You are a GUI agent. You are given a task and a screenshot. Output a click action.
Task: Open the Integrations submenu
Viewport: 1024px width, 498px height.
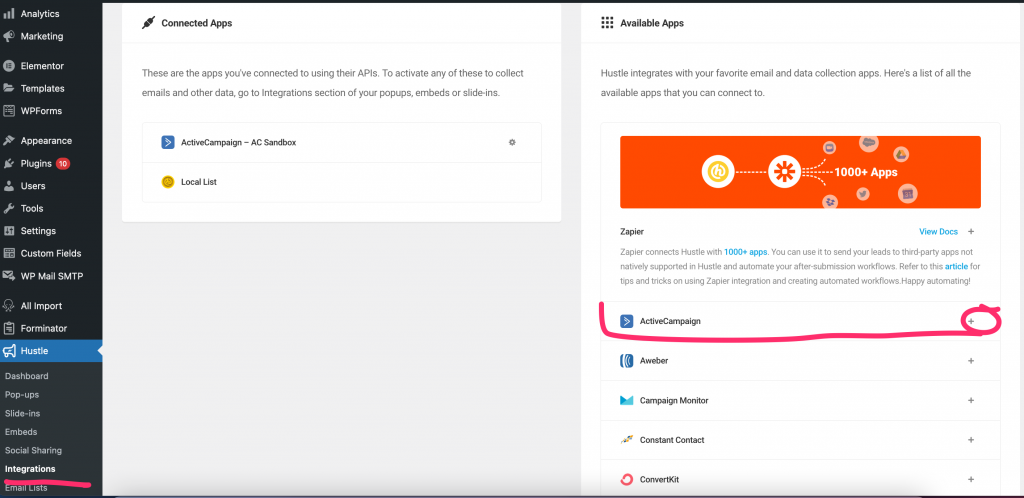pos(30,469)
